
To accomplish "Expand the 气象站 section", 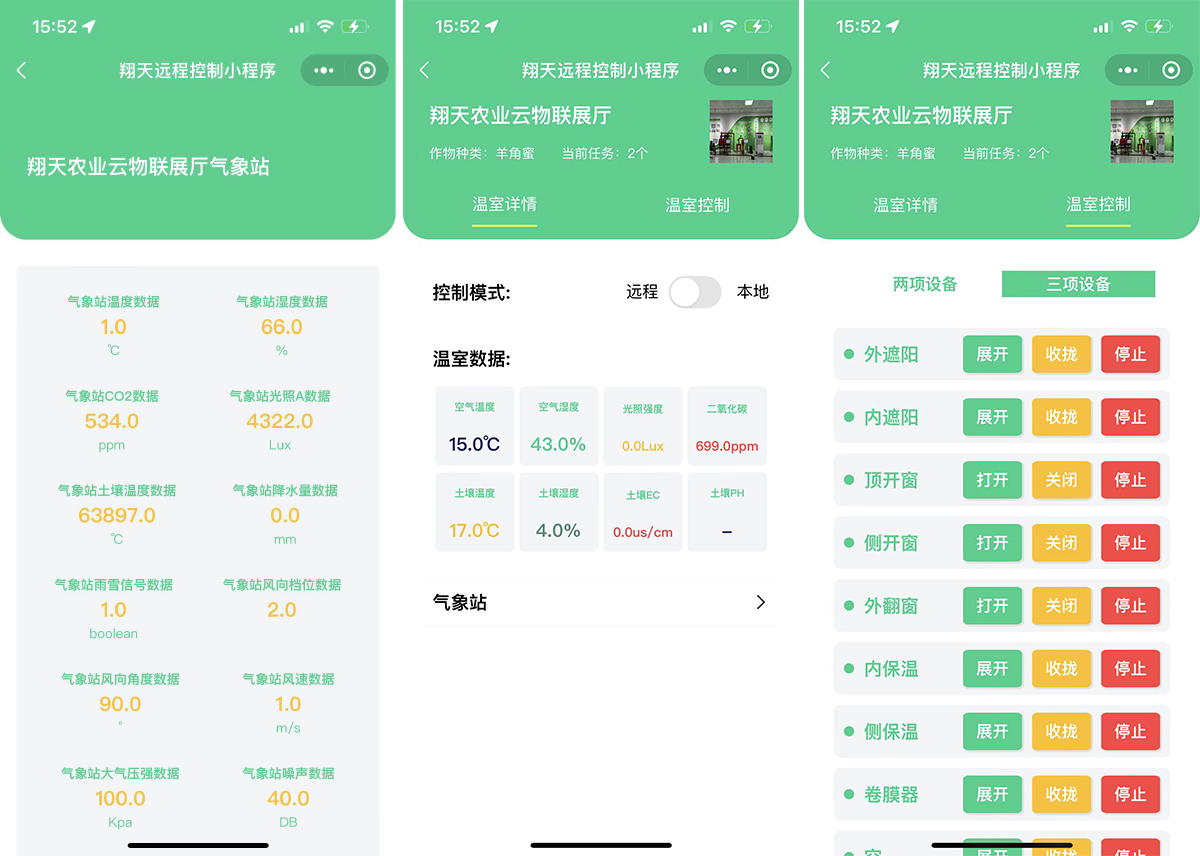I will [x=600, y=602].
